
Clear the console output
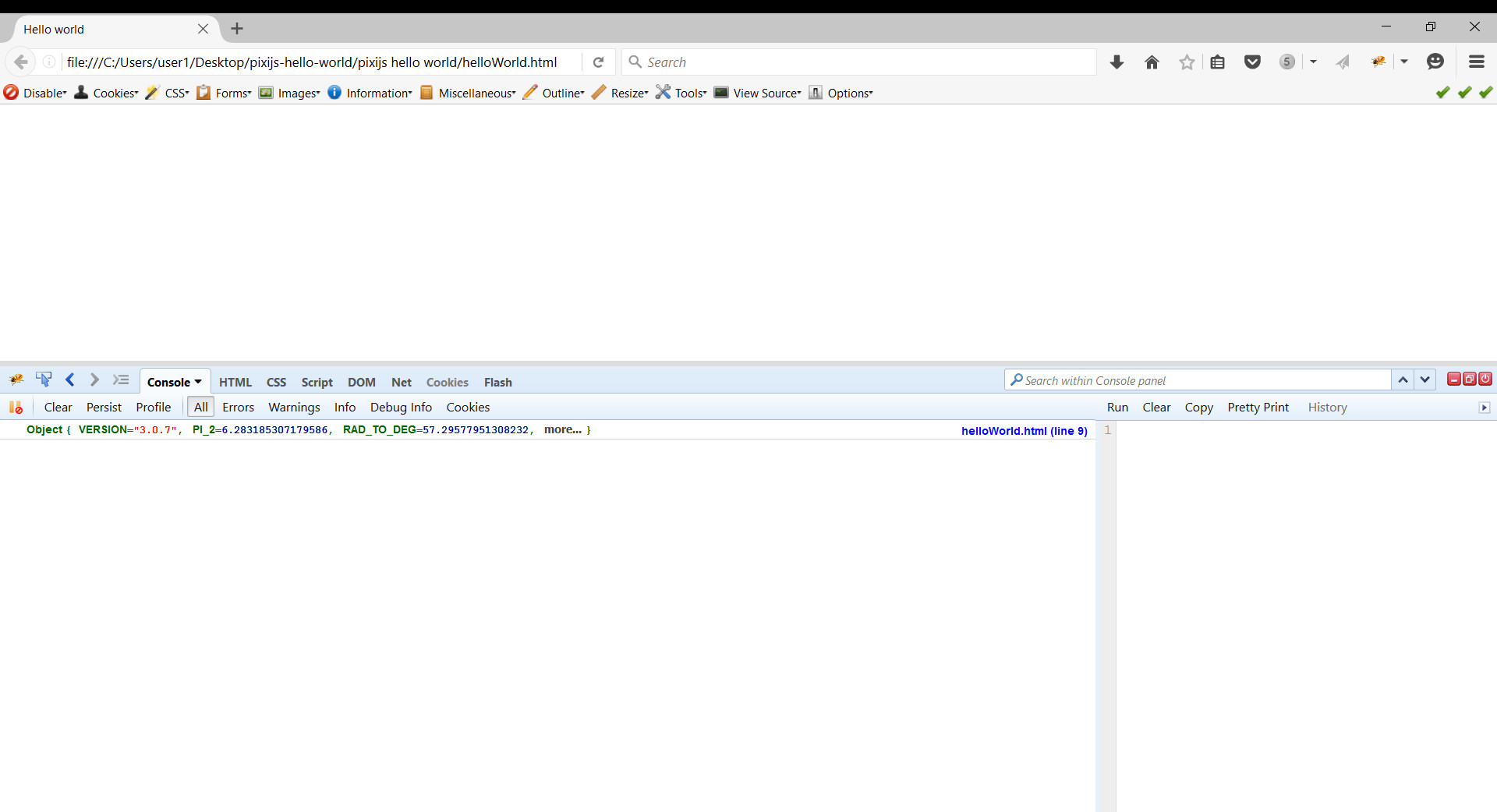click(x=58, y=407)
